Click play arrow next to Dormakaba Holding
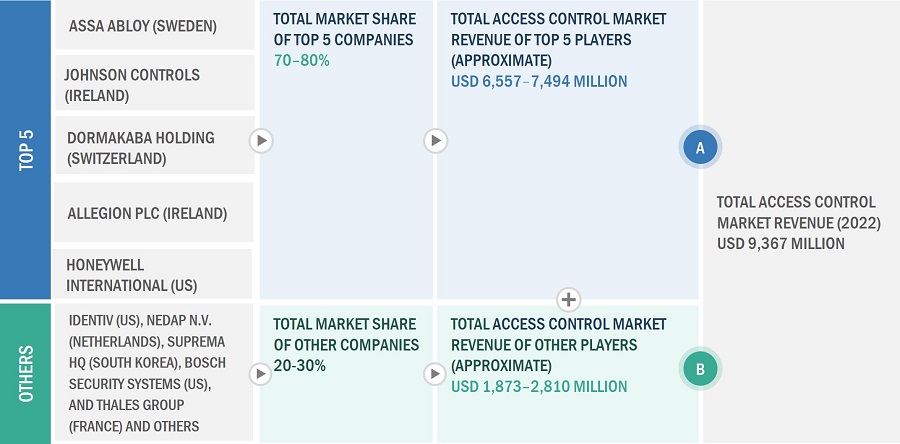Viewport: 900px width, 444px height. tap(261, 141)
